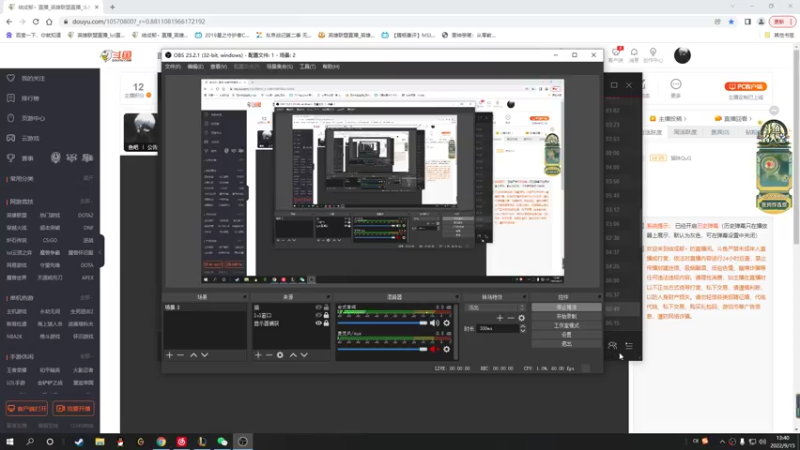800x450 pixels.
Task: Open Mic/Aux settings gear in mixer
Action: (446, 349)
